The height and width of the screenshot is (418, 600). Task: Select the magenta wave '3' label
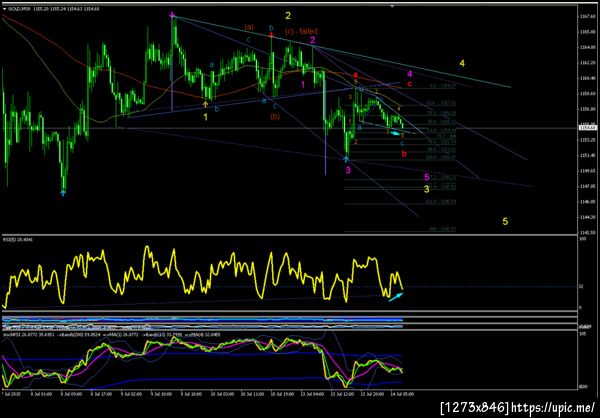coord(348,170)
